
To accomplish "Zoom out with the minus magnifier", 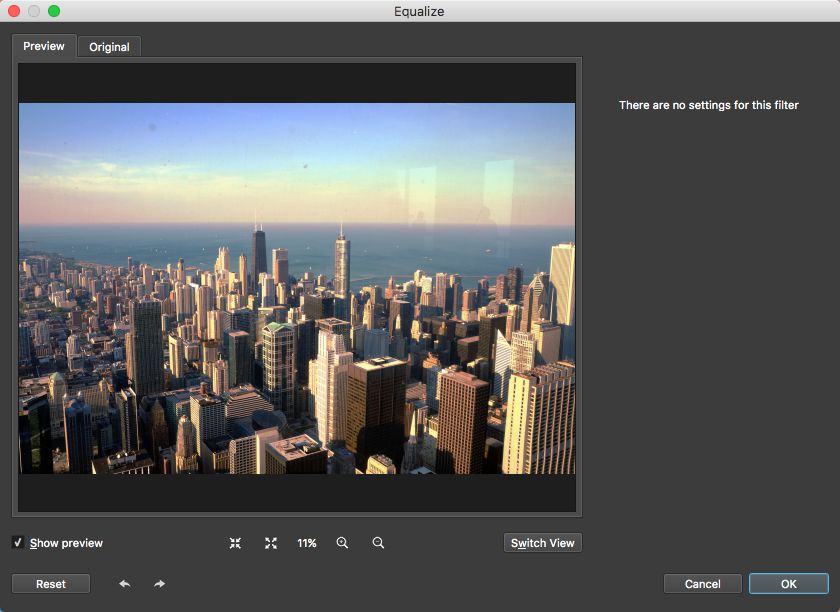I will (378, 543).
